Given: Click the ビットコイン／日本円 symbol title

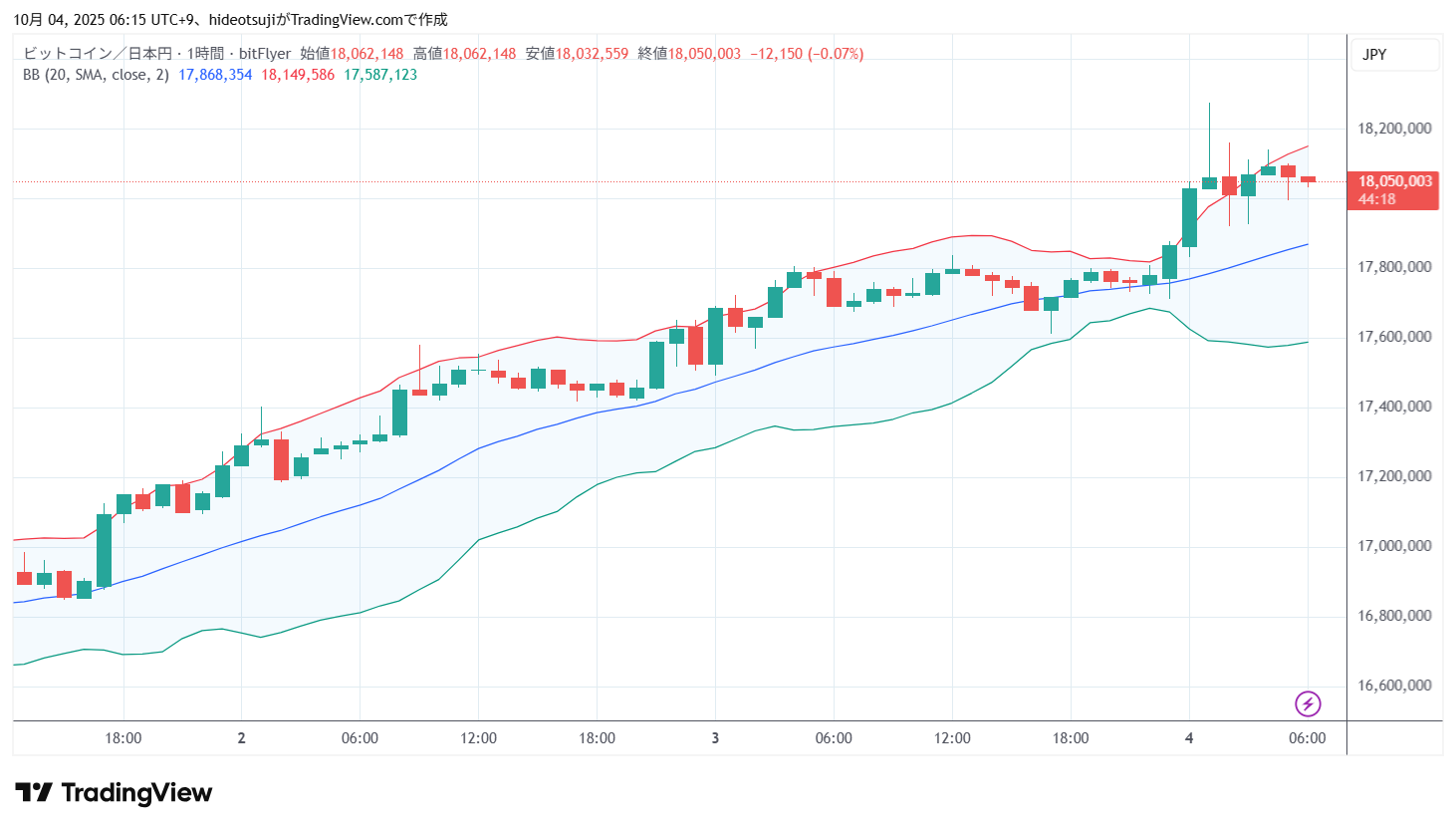Looking at the screenshot, I should (x=98, y=54).
